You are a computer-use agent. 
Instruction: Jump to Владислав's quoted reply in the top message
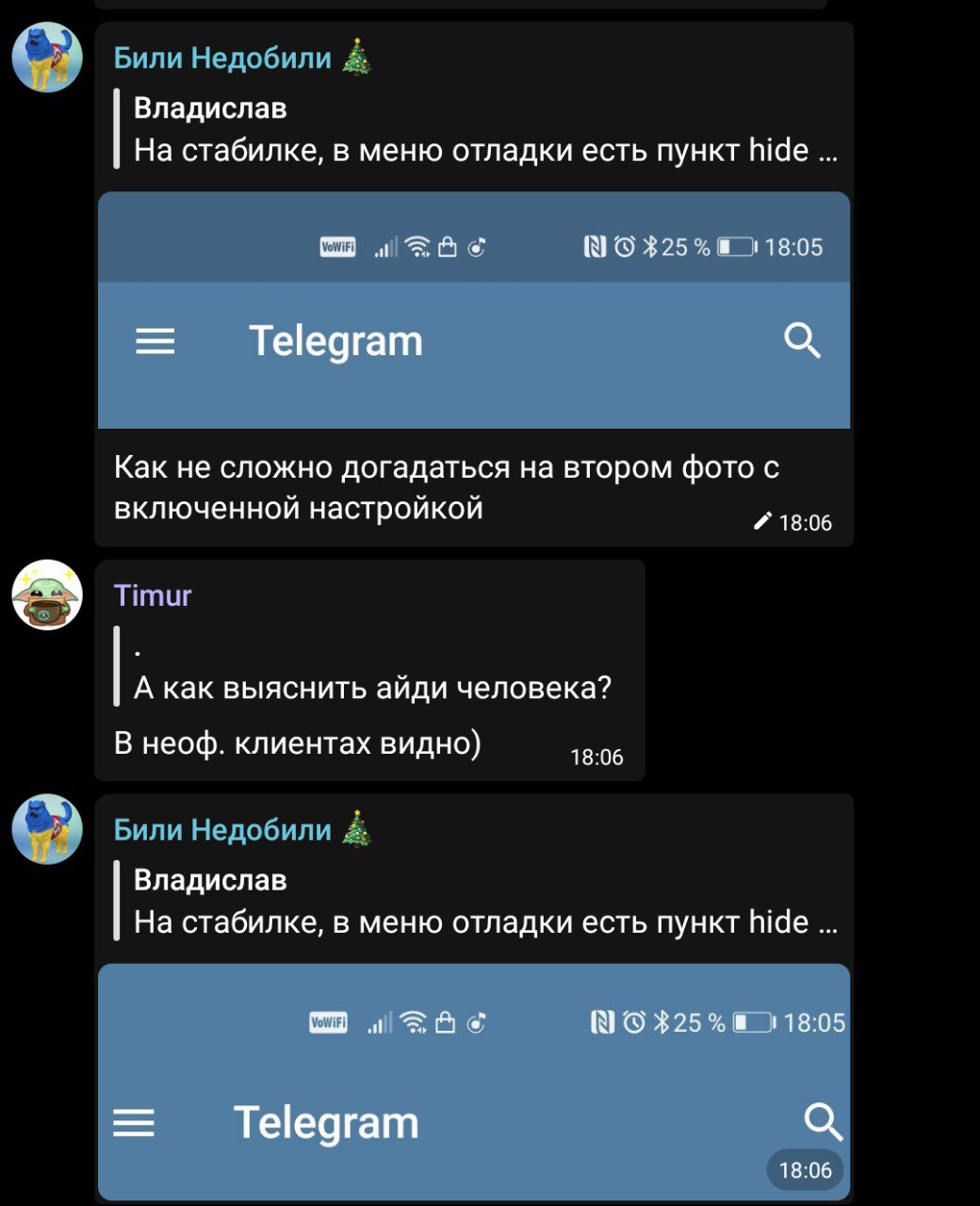[x=476, y=129]
